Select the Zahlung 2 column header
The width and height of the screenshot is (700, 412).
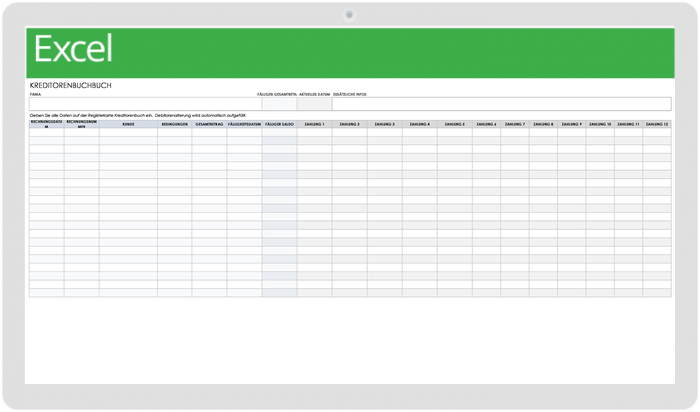(x=349, y=125)
